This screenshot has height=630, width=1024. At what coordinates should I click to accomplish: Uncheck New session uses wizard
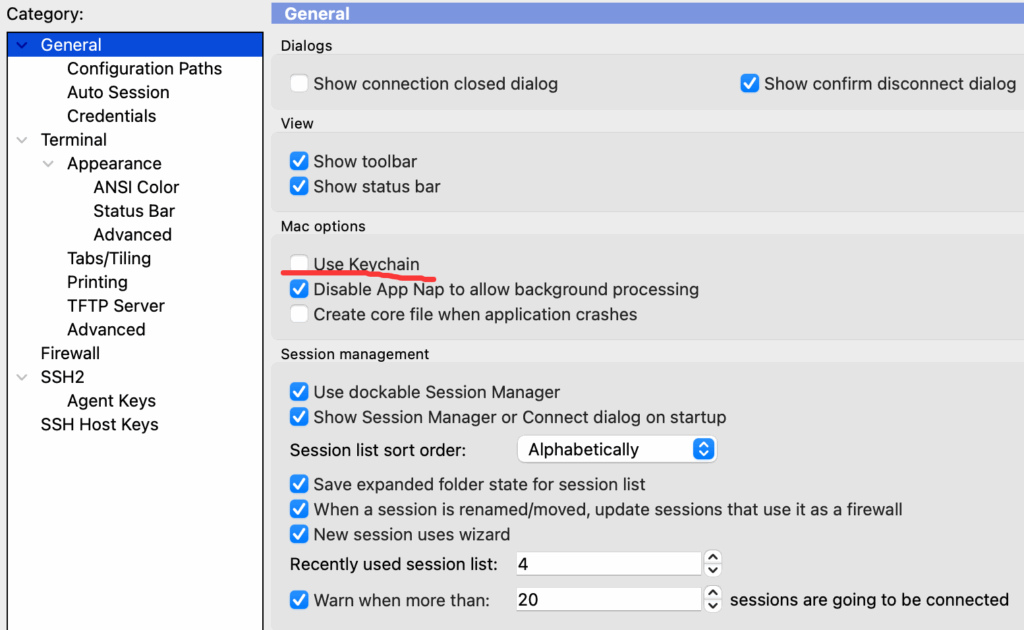(299, 534)
